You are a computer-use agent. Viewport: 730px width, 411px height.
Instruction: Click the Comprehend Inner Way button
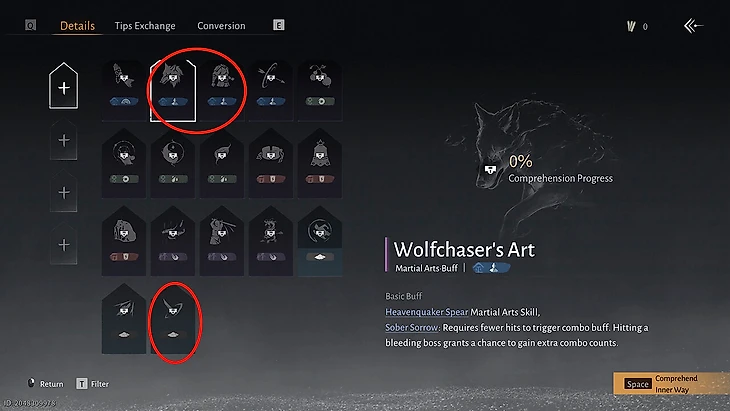[671, 384]
